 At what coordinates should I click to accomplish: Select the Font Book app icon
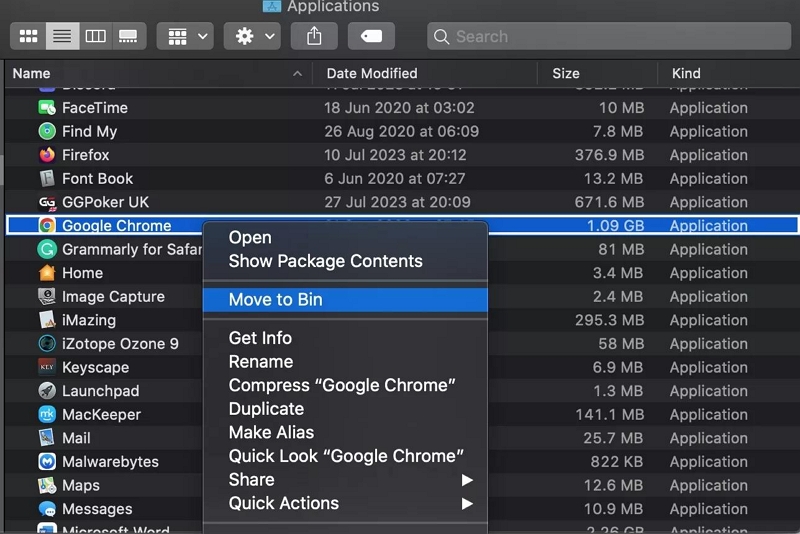click(x=47, y=179)
